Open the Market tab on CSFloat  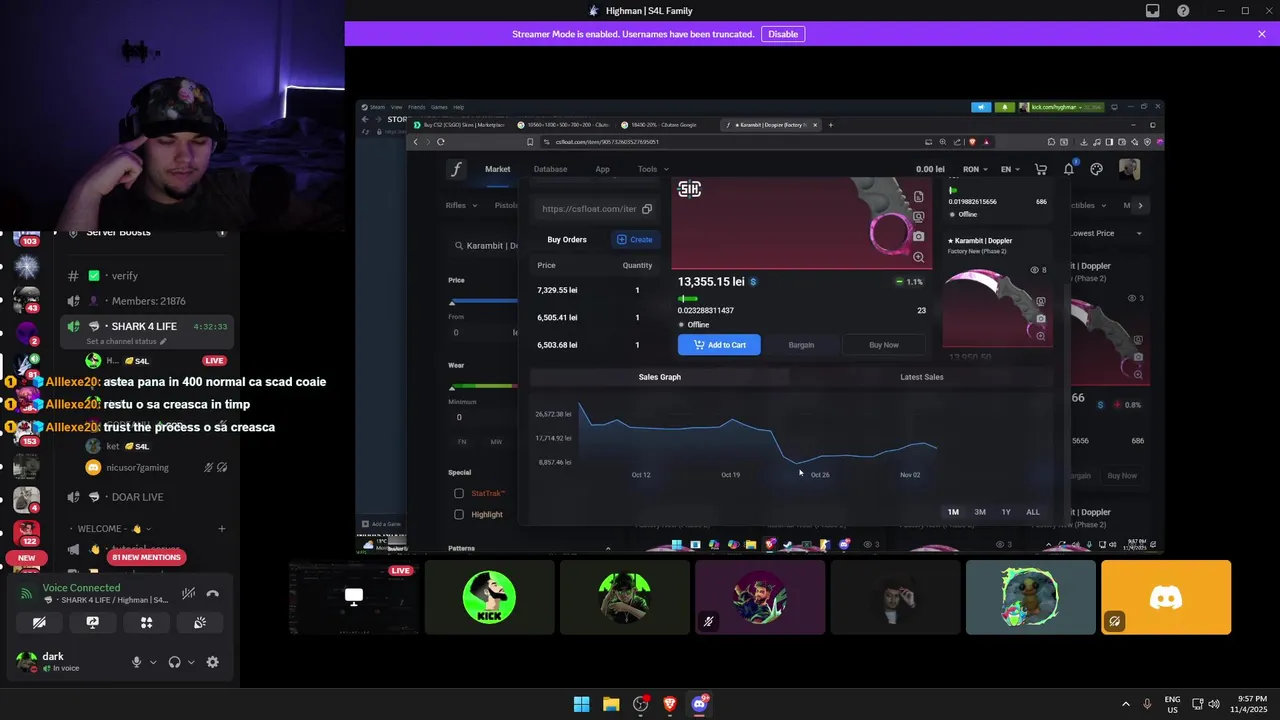pos(498,169)
